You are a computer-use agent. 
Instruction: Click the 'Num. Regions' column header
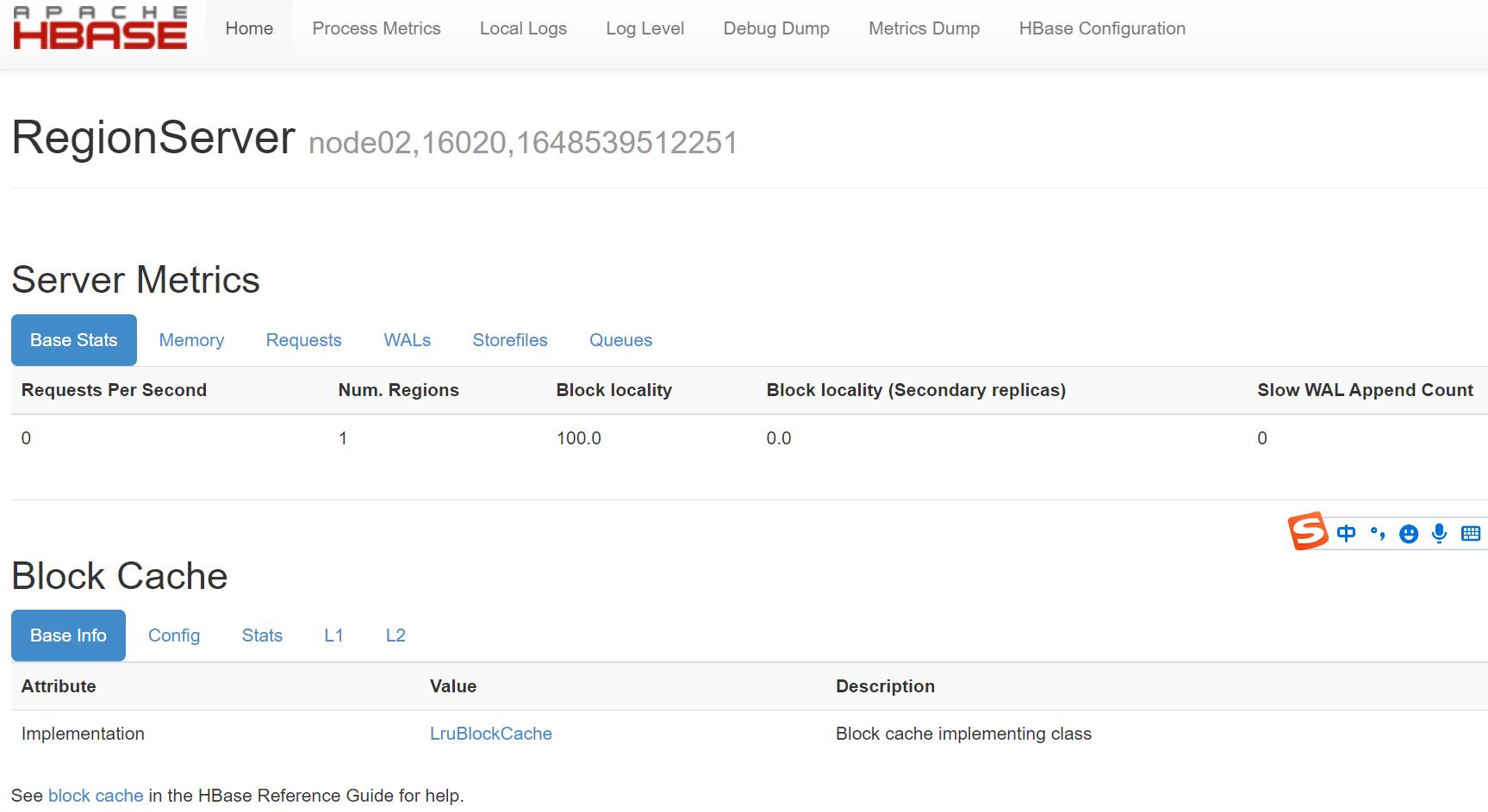(x=398, y=390)
